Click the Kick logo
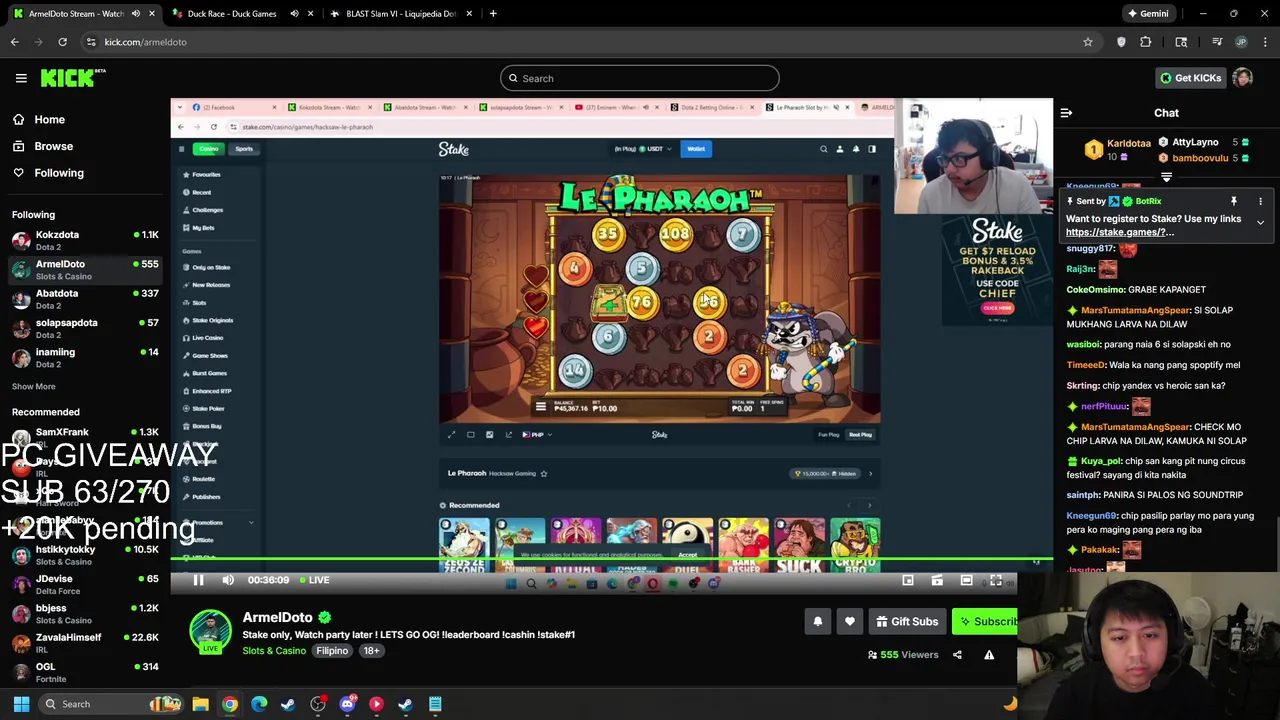This screenshot has height=720, width=1280. click(73, 78)
